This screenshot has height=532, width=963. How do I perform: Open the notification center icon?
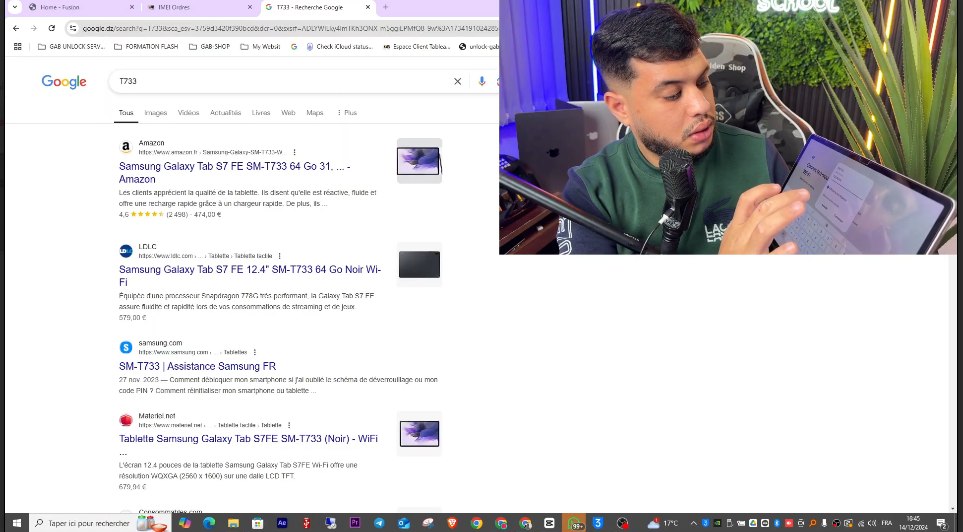941,523
